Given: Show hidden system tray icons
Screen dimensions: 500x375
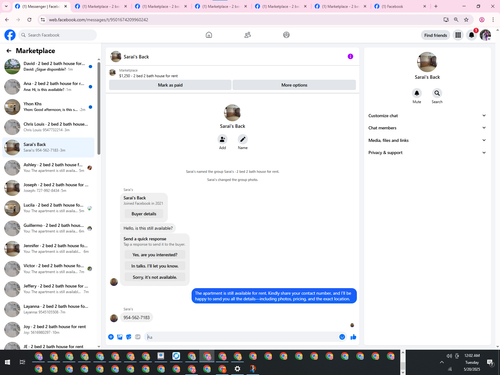Looking at the screenshot, I should [442, 362].
